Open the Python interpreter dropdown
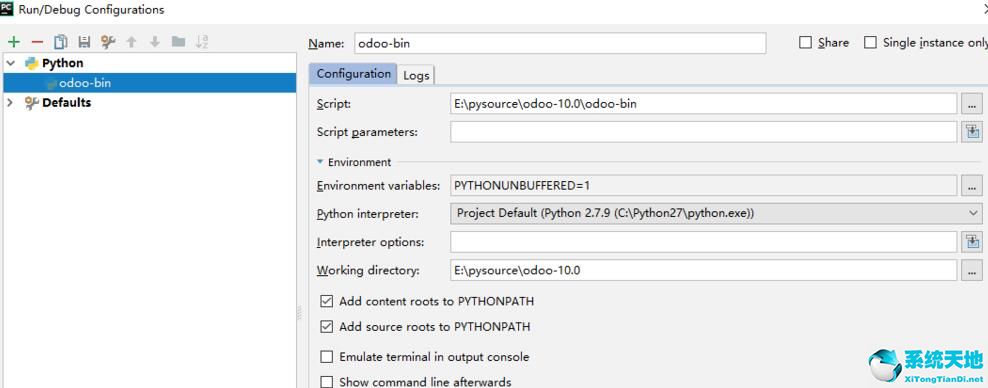Screen dimensions: 988x388 coord(716,214)
